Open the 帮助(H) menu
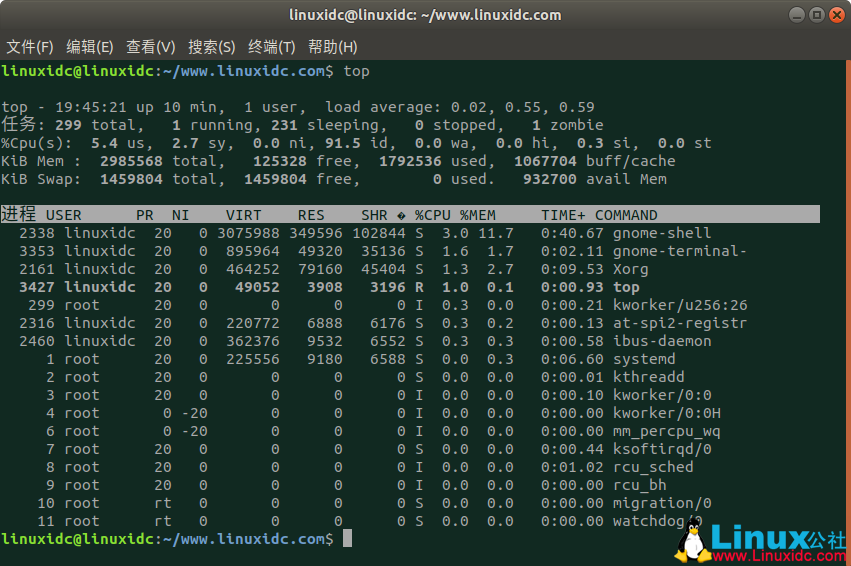The width and height of the screenshot is (851, 566). (333, 47)
